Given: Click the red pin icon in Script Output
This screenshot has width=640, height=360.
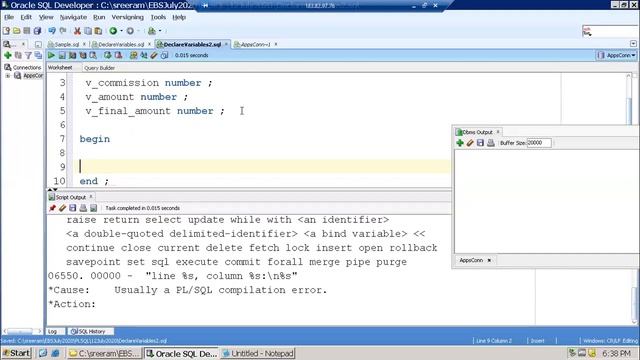Looking at the screenshot, I should [x=52, y=208].
